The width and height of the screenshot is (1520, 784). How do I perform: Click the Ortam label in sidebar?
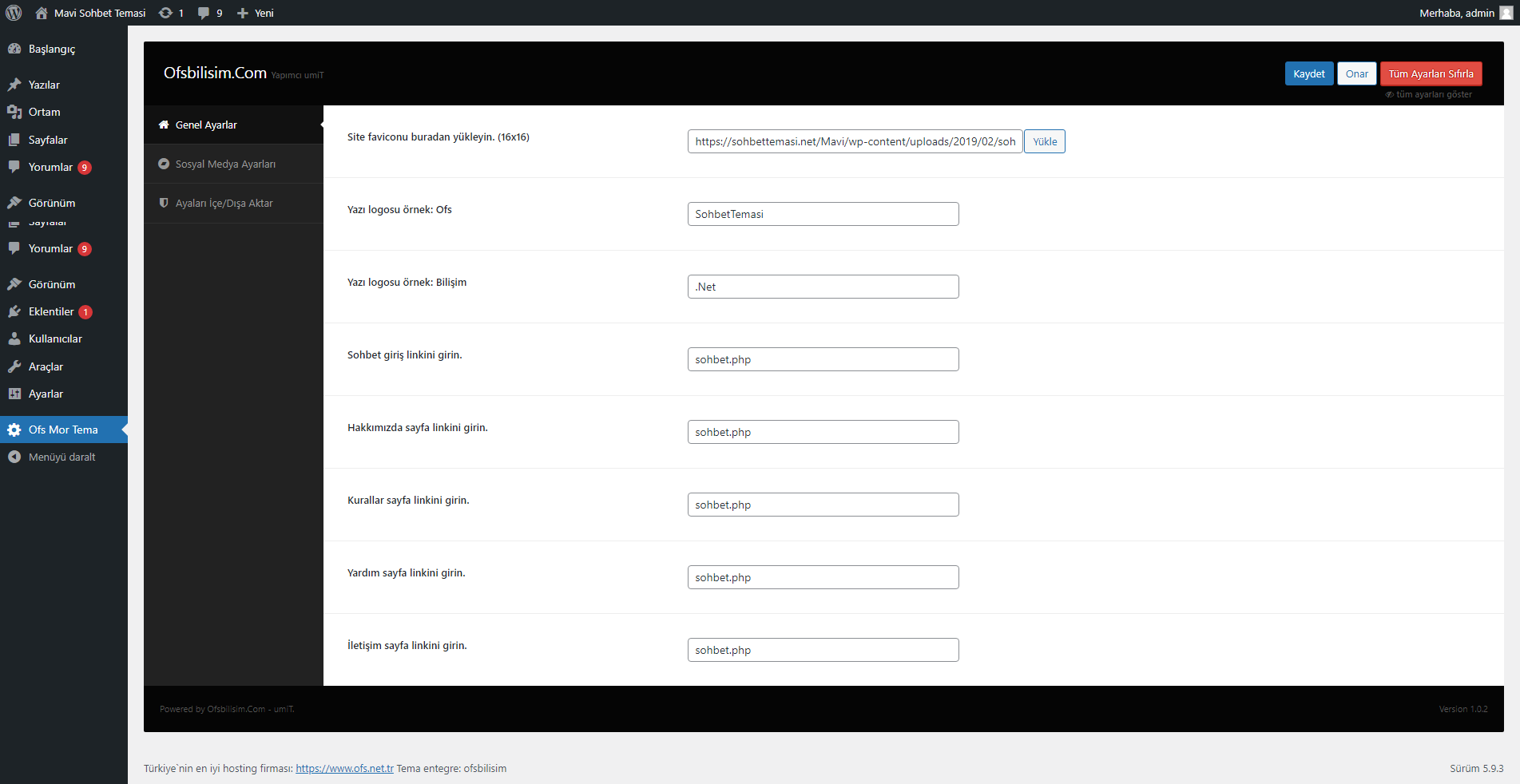tap(45, 112)
